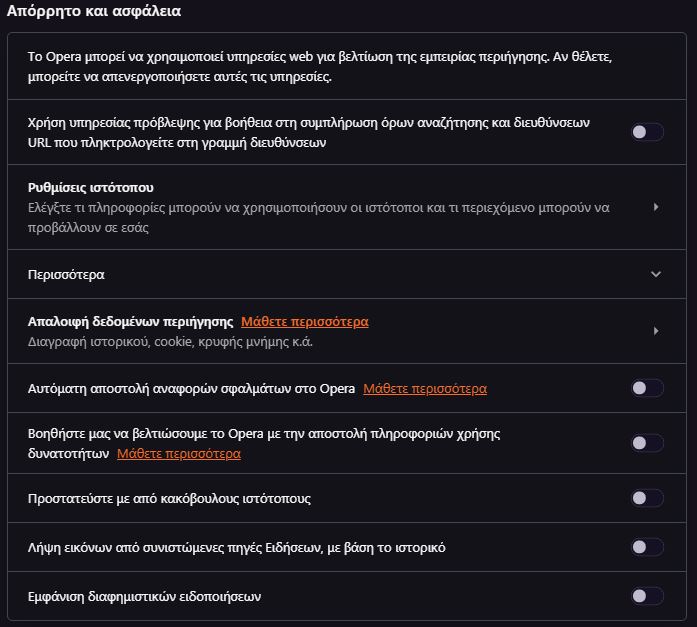The width and height of the screenshot is (697, 627).
Task: Enable Εμφάνιση διαφημιστικών ειδοποιήσεων switch
Action: coord(647,596)
